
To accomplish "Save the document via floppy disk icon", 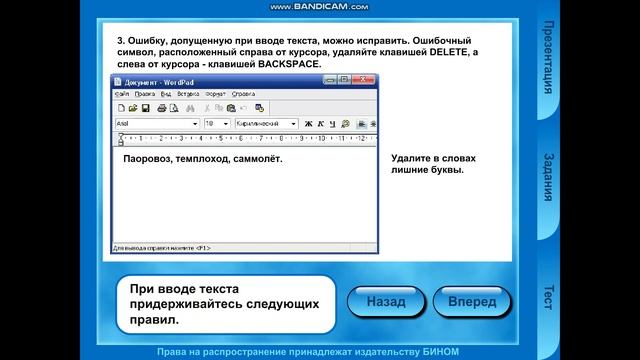I will click(x=145, y=108).
